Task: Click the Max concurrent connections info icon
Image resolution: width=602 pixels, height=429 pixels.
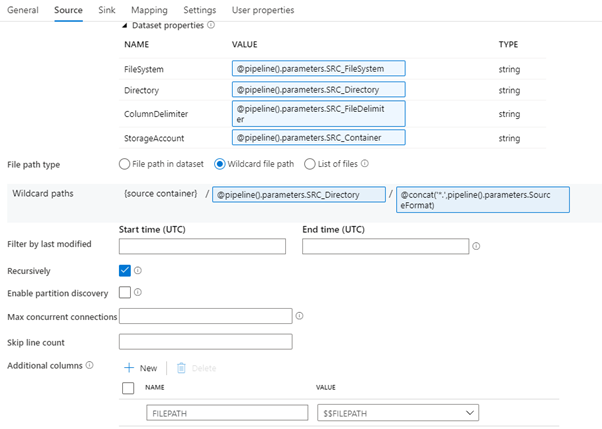Action: coord(299,316)
